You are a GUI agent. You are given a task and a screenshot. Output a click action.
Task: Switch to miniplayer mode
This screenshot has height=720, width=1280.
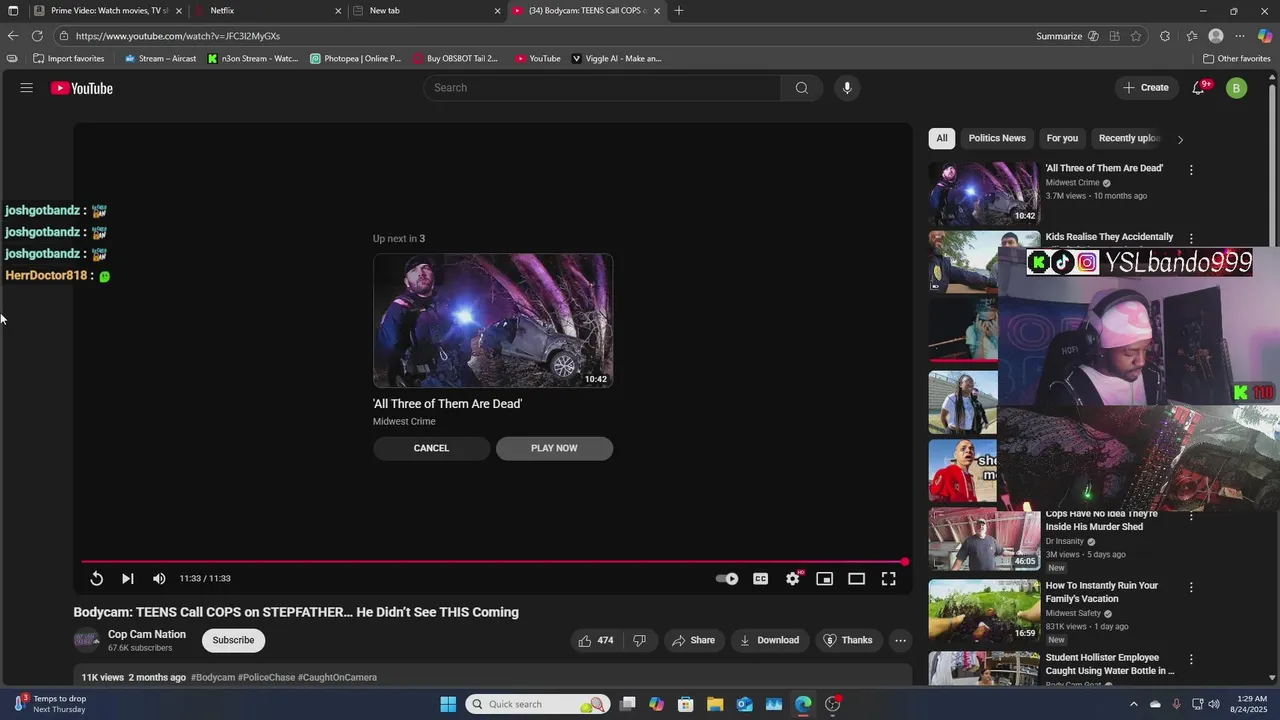pos(824,578)
